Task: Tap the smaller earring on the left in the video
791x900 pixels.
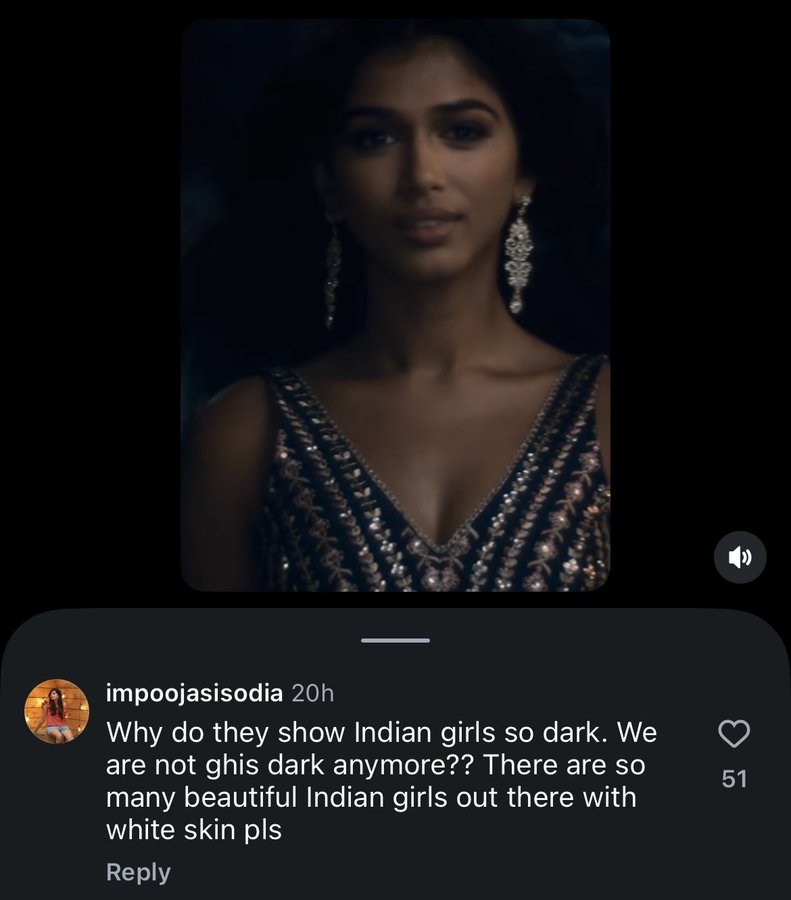Action: point(332,270)
